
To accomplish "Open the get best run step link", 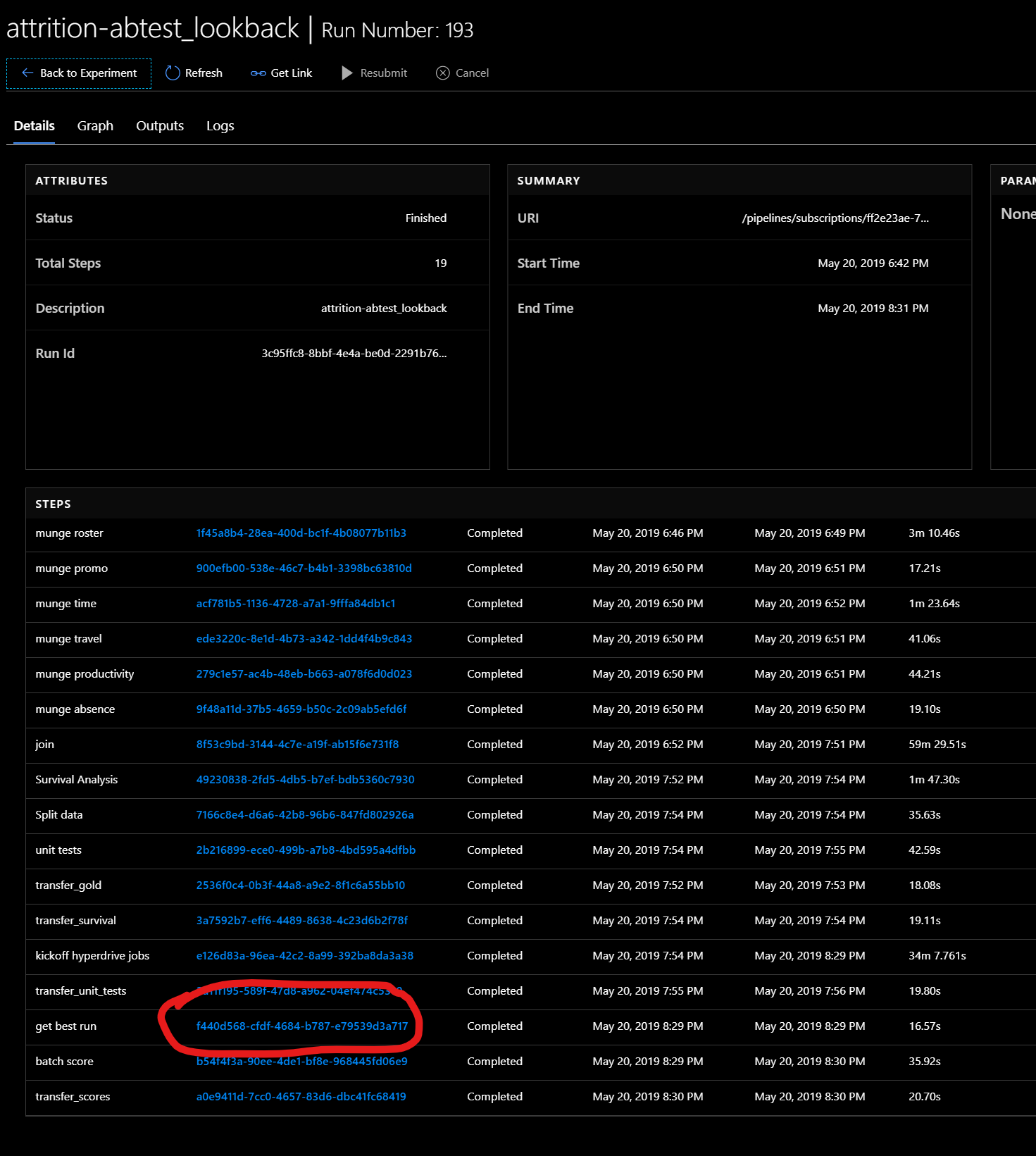I will pos(302,1026).
